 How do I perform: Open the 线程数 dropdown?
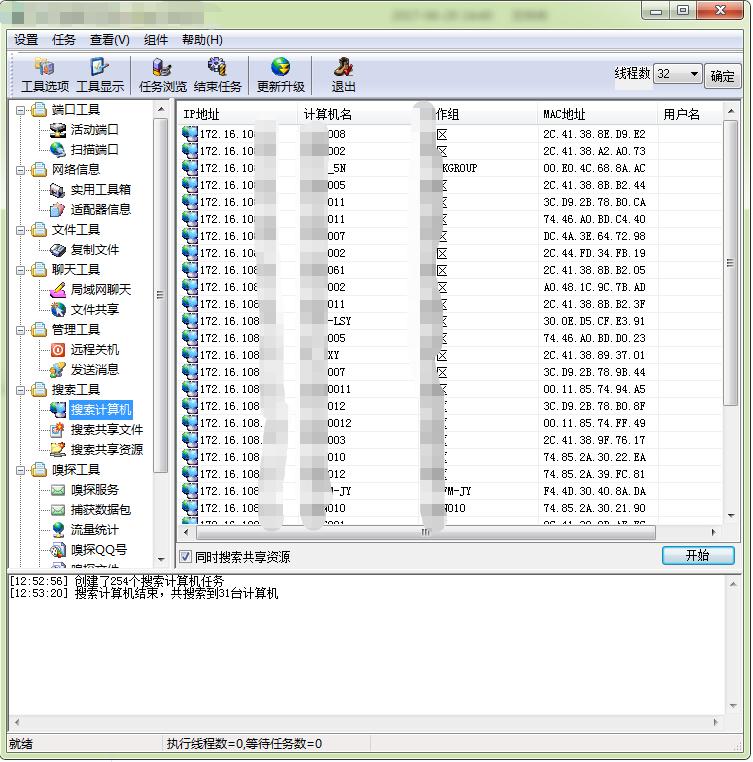[x=694, y=74]
